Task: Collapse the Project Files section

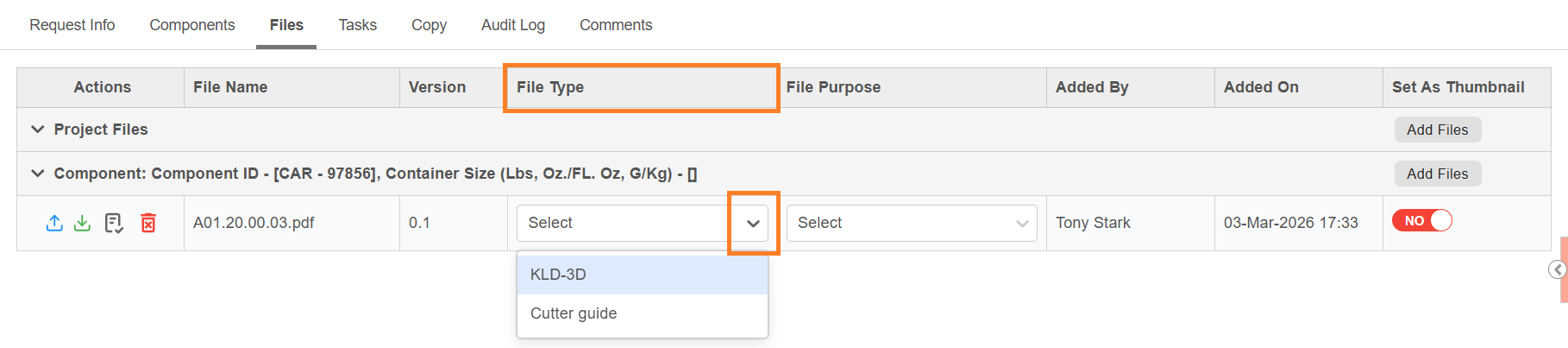Action: 38,130
